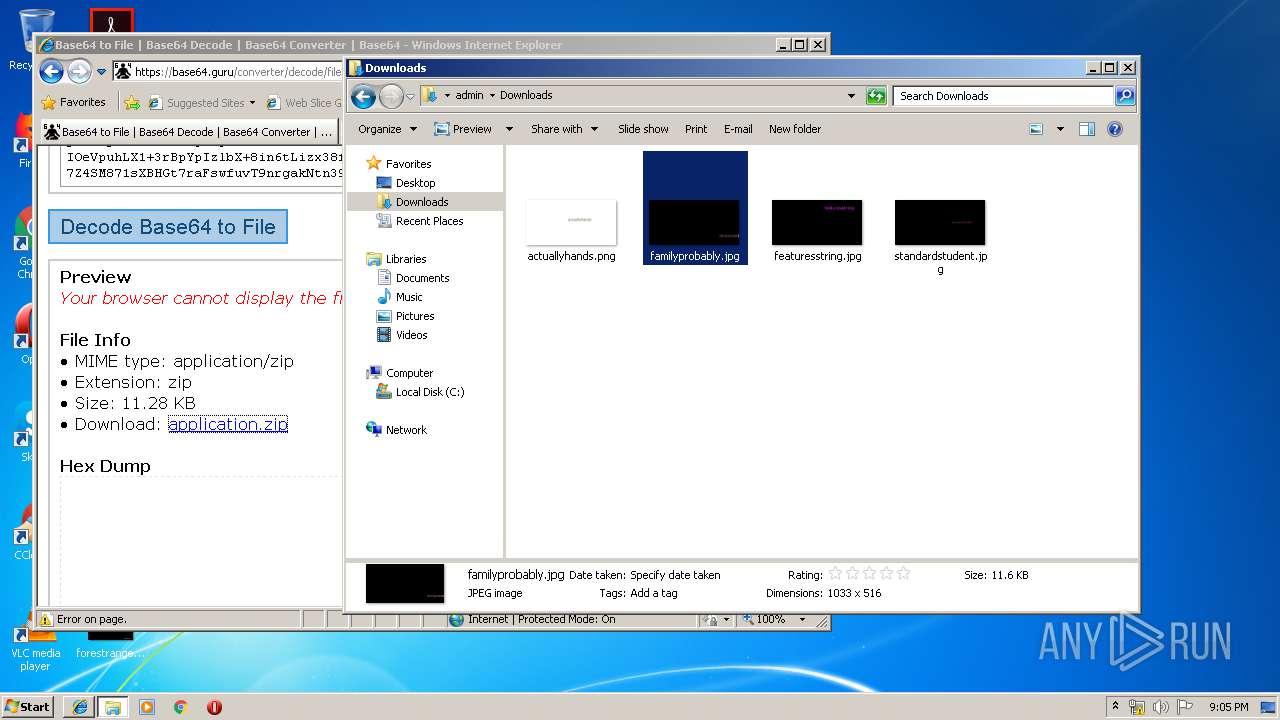Image resolution: width=1280 pixels, height=720 pixels.
Task: Expand the Preview dropdown arrow
Action: click(509, 129)
